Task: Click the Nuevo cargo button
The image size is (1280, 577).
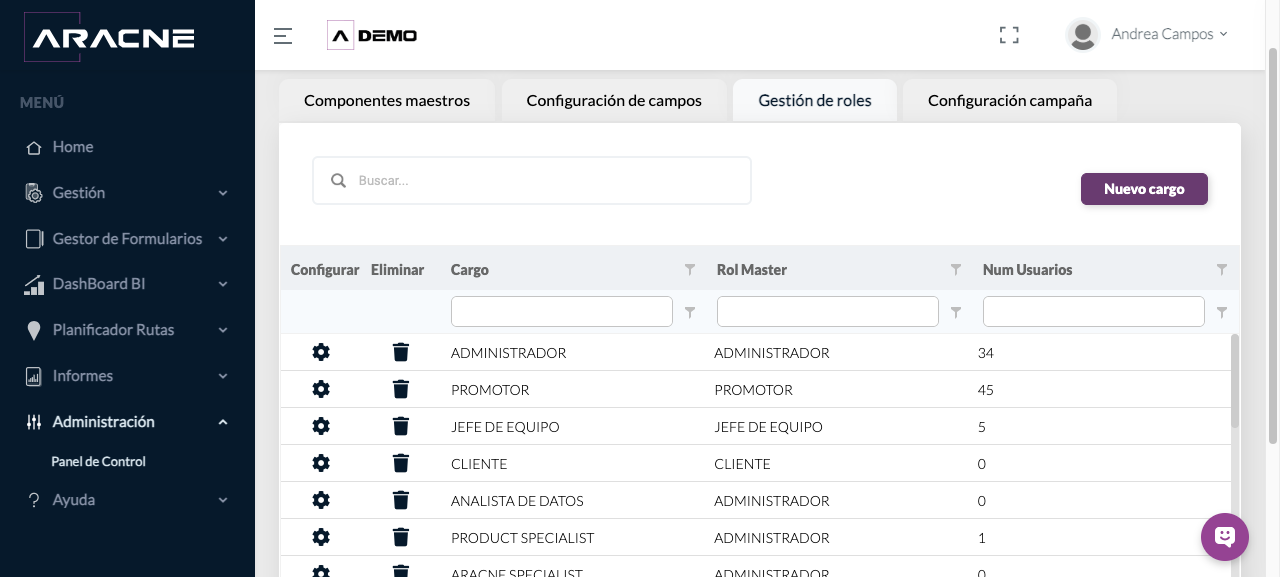Action: click(x=1144, y=189)
